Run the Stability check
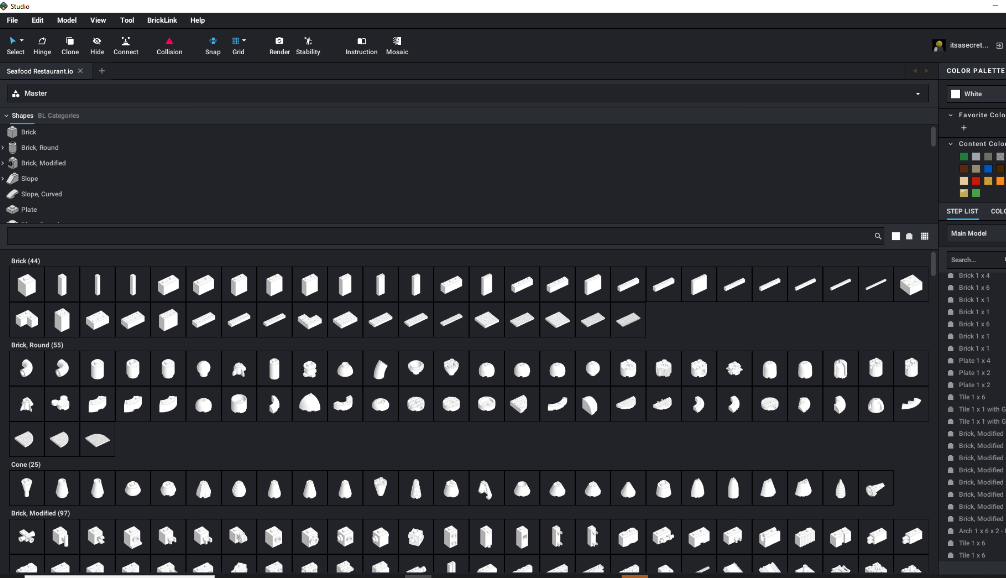This screenshot has width=1006, height=578. pos(308,45)
